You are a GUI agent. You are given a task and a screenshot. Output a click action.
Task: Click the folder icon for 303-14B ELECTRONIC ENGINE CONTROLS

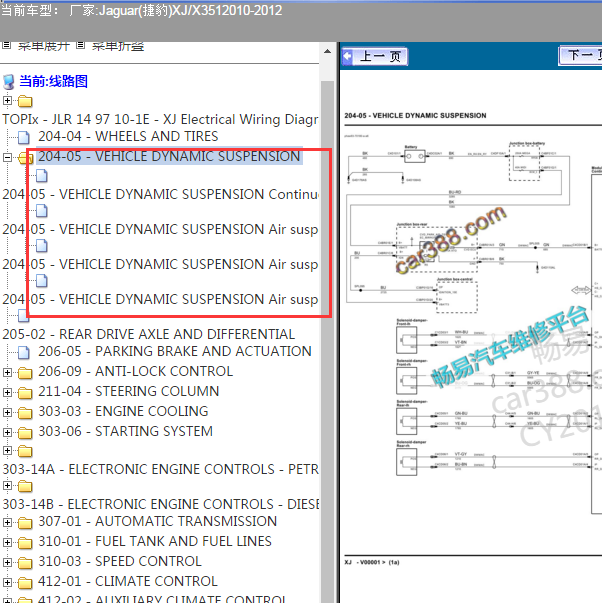click(25, 486)
